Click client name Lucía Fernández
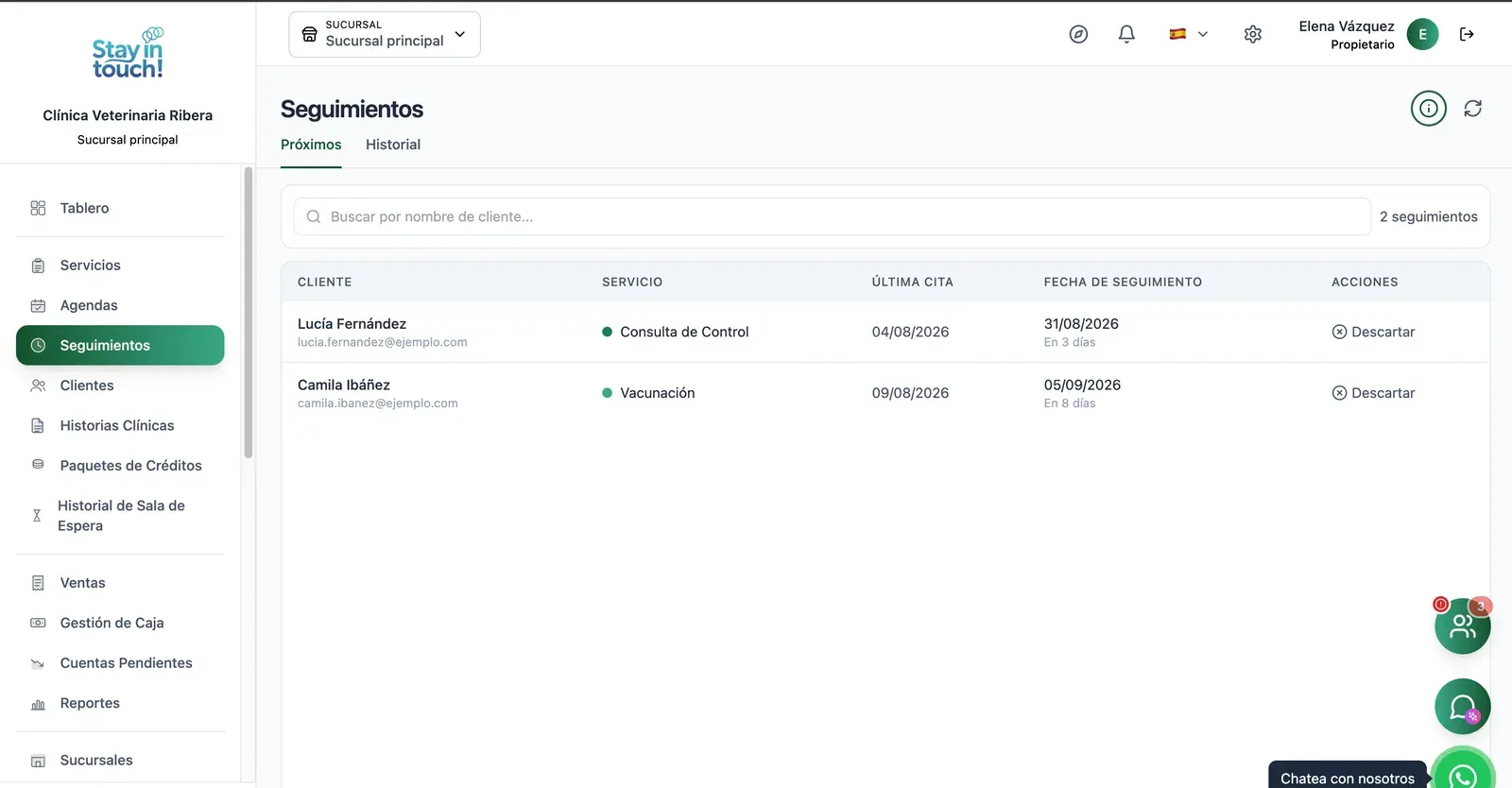Screen dimensions: 1512x788 352,323
